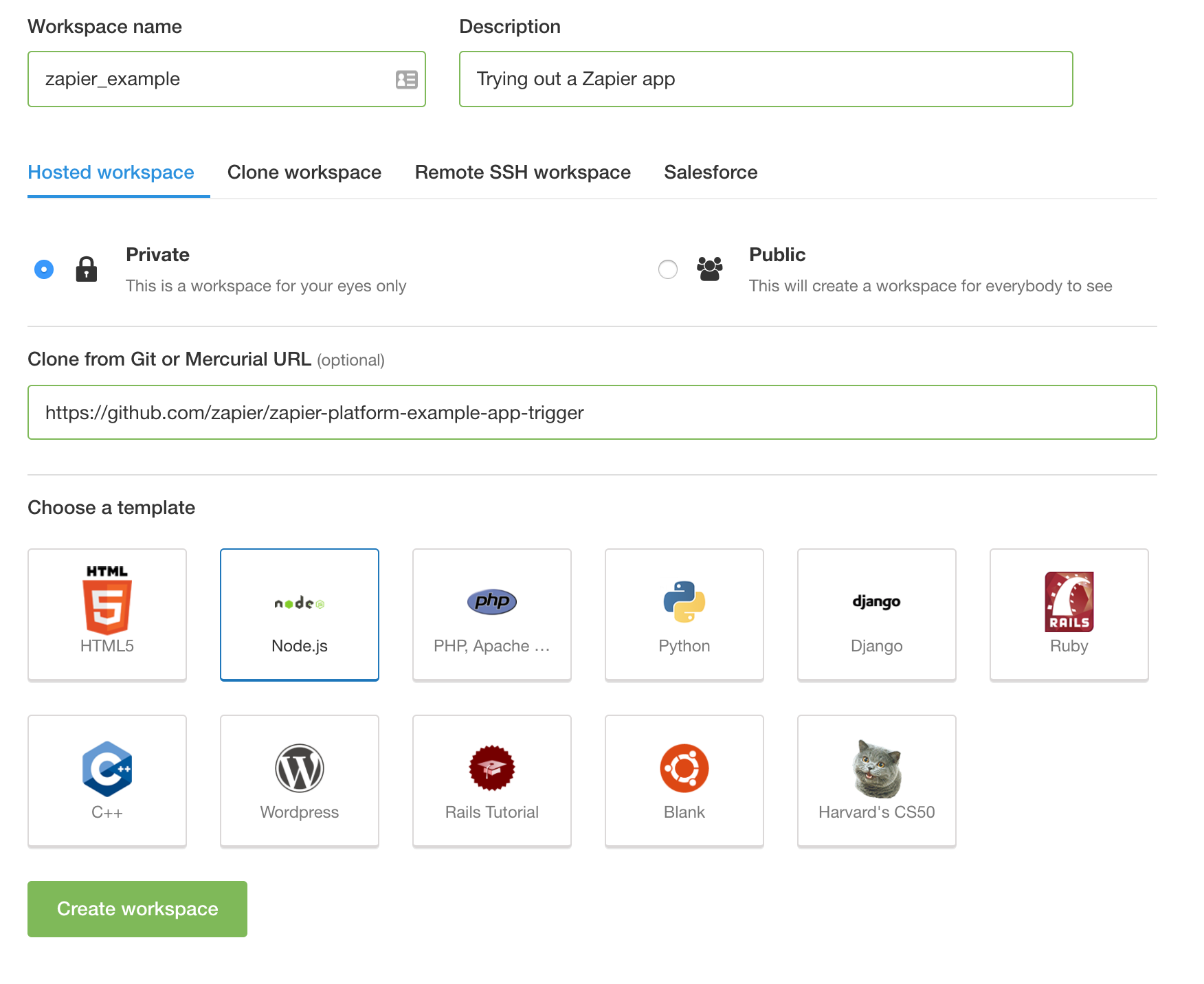Viewport: 1204px width, 984px height.
Task: Click the Blank template label
Action: tap(684, 812)
